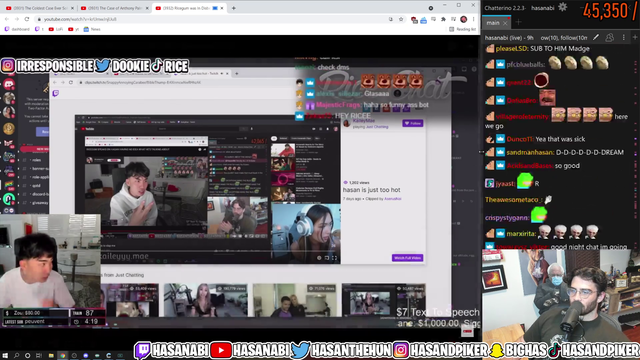Screen dimensions: 640x360
Task: Open Task View on taskbar
Action: point(39,356)
